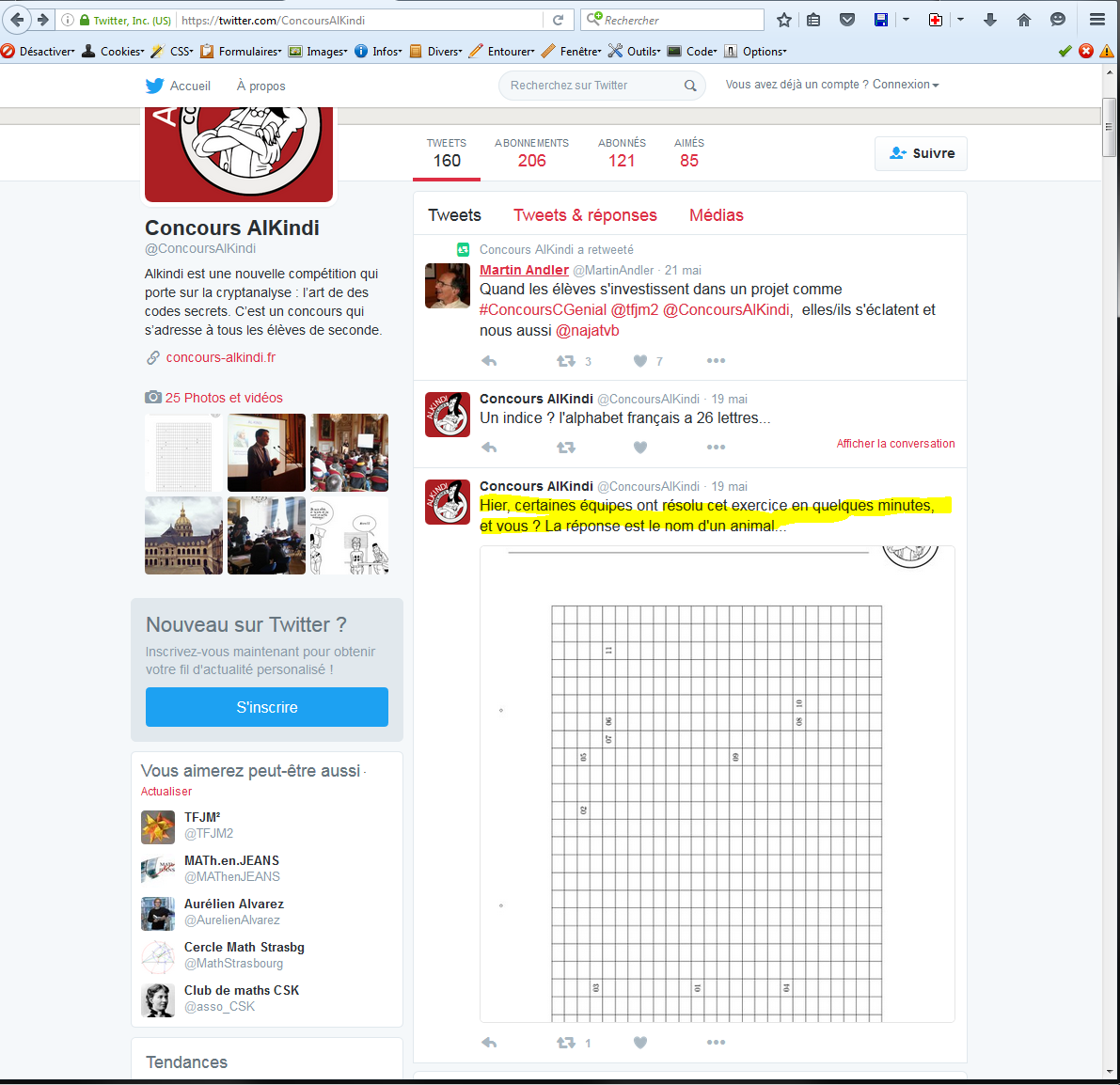Switch to the Médias tab

tap(716, 215)
